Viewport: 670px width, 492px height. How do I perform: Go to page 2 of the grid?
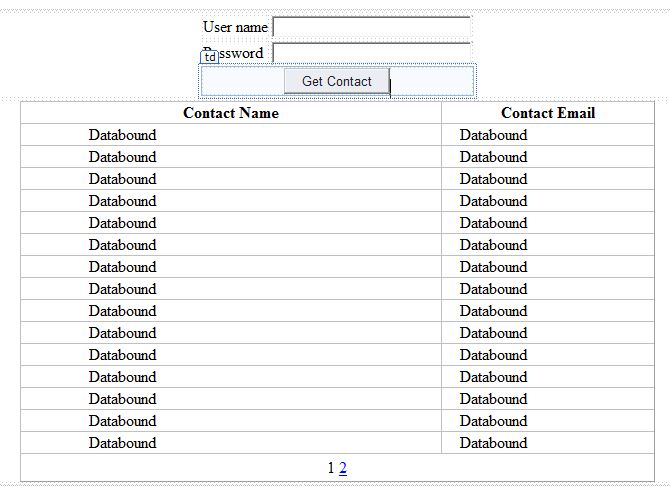[x=343, y=467]
